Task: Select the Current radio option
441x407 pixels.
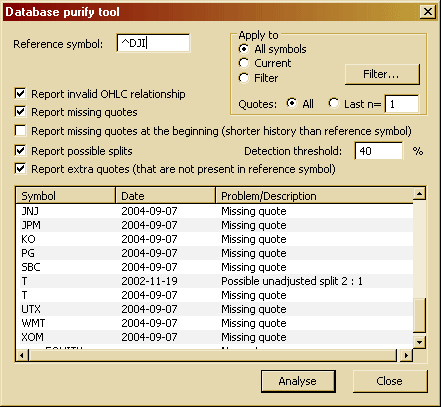Action: point(244,63)
